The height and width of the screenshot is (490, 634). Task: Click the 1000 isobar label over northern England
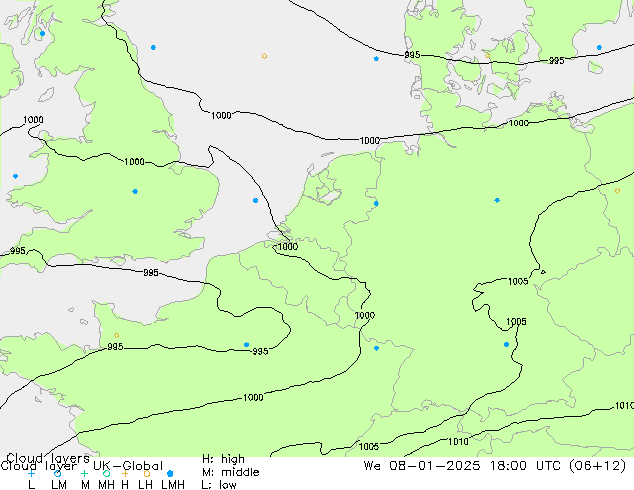pos(134,162)
